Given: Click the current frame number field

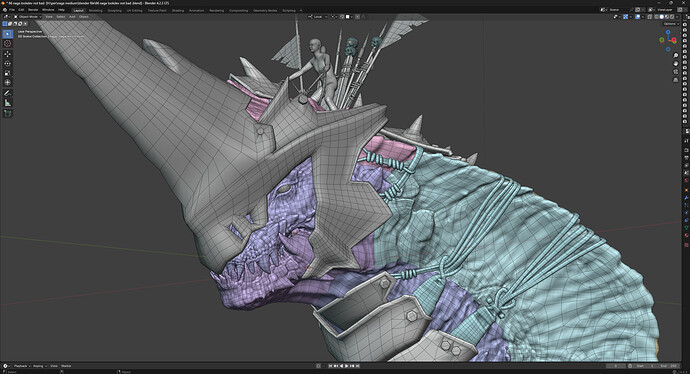Looking at the screenshot, I should pyautogui.click(x=616, y=366).
